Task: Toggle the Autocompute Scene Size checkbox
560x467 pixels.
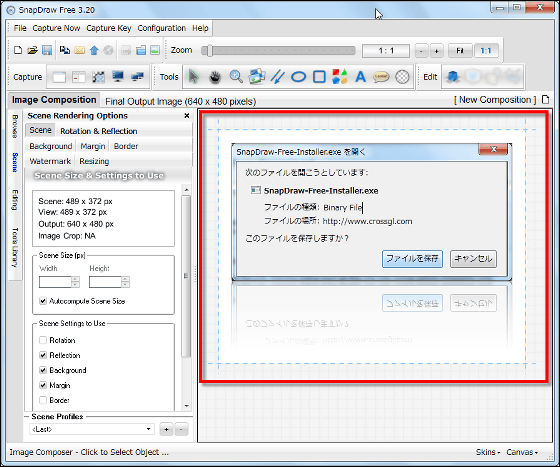Action: click(x=43, y=301)
